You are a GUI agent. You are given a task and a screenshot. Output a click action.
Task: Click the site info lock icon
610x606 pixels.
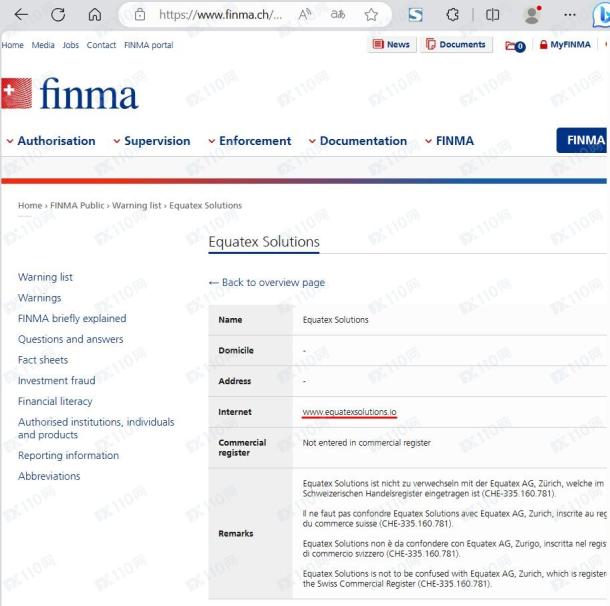click(140, 15)
